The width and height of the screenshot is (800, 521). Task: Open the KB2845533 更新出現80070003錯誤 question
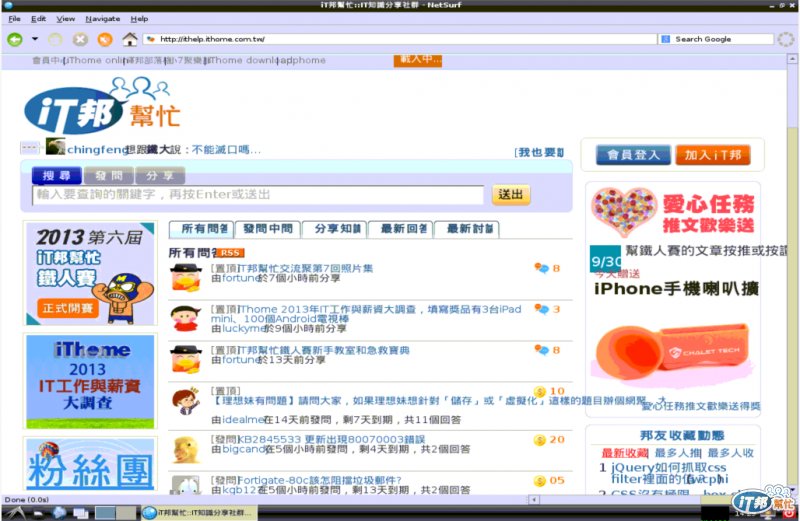tap(332, 439)
